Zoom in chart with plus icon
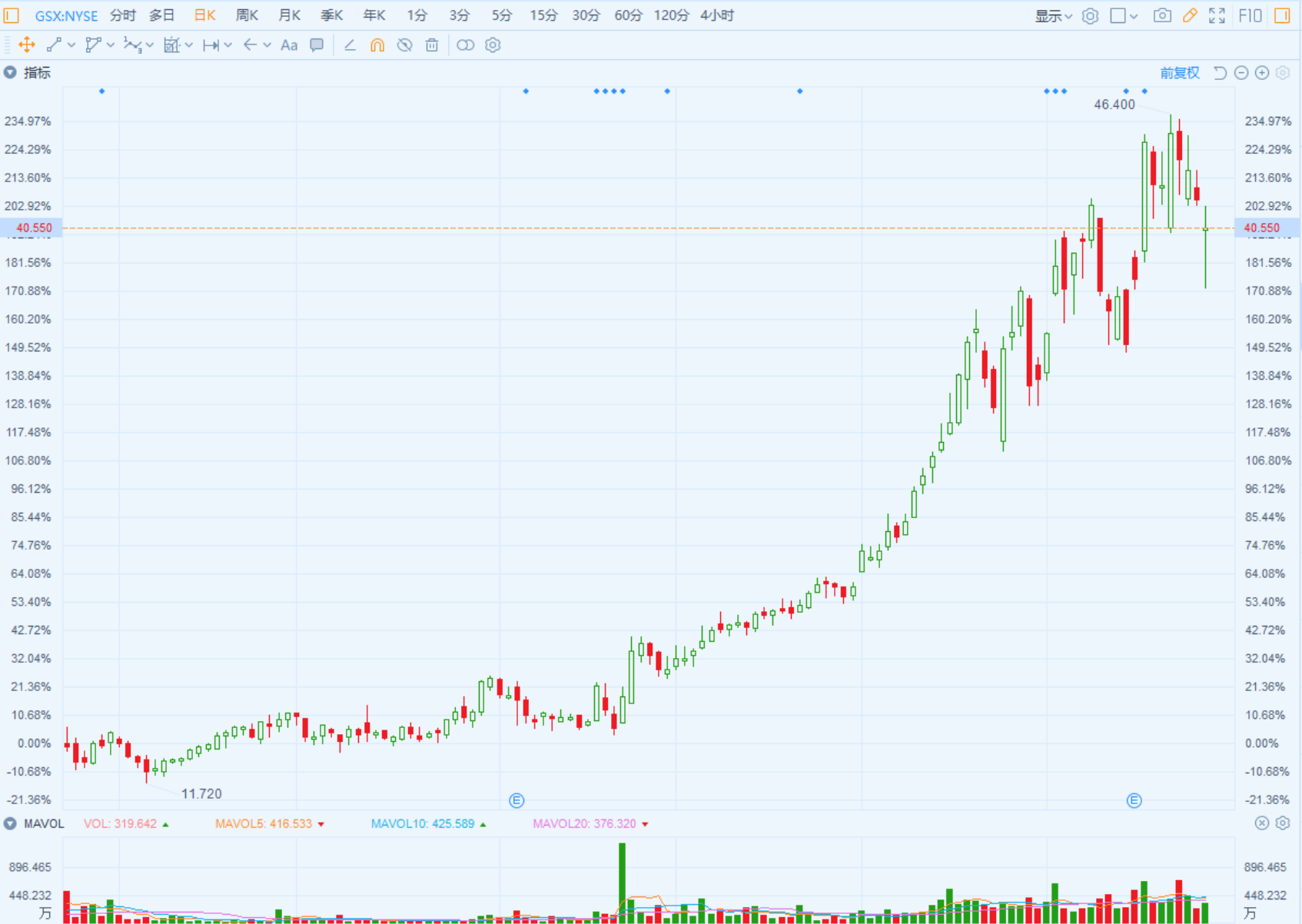The image size is (1302, 924). (1262, 73)
